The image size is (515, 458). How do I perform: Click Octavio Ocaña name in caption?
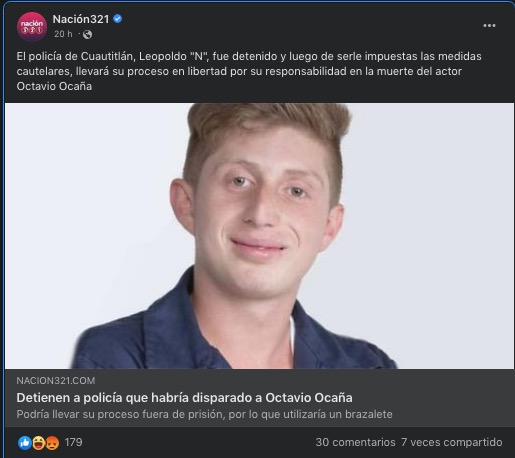tap(54, 86)
